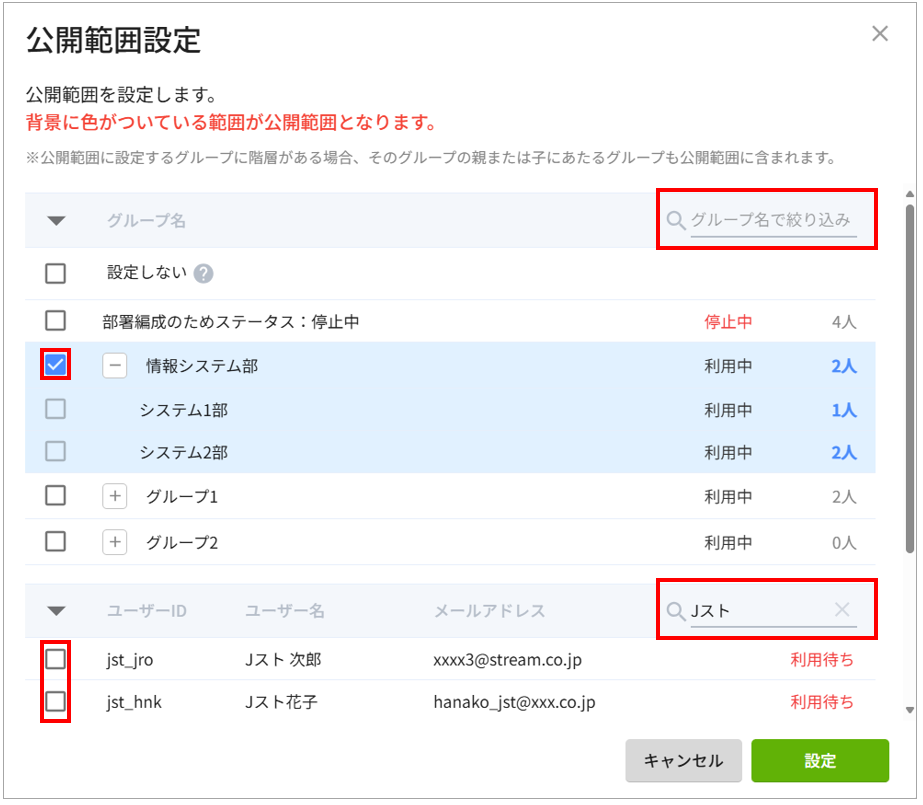Image resolution: width=923 pixels, height=805 pixels.
Task: Expand the グループ1 group
Action: pos(115,496)
